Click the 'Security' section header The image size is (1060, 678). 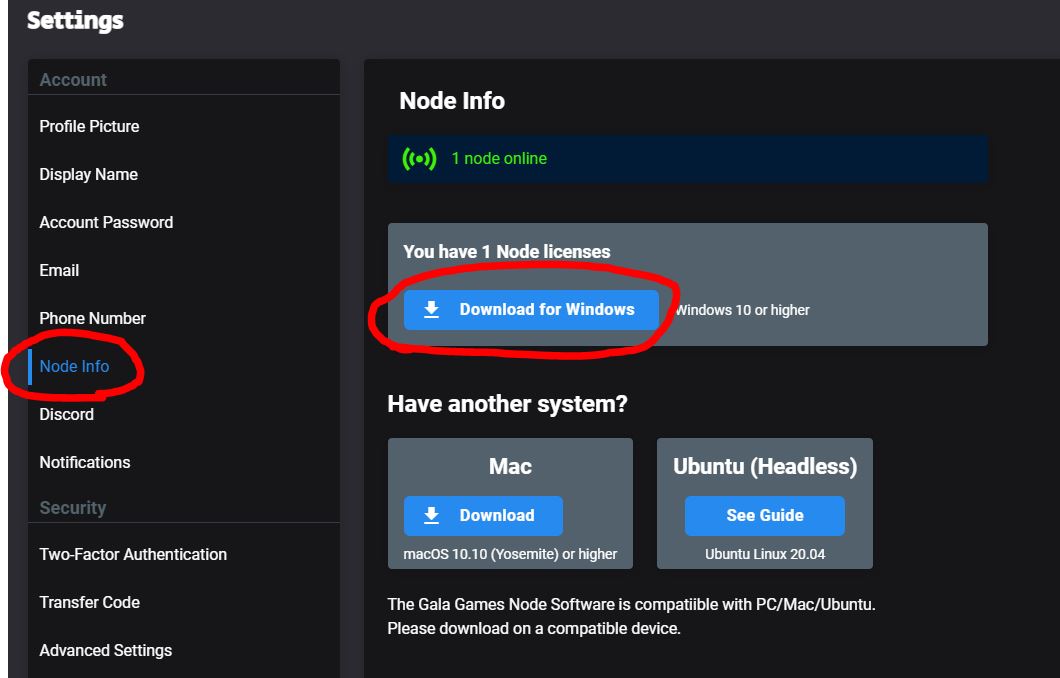coord(72,508)
